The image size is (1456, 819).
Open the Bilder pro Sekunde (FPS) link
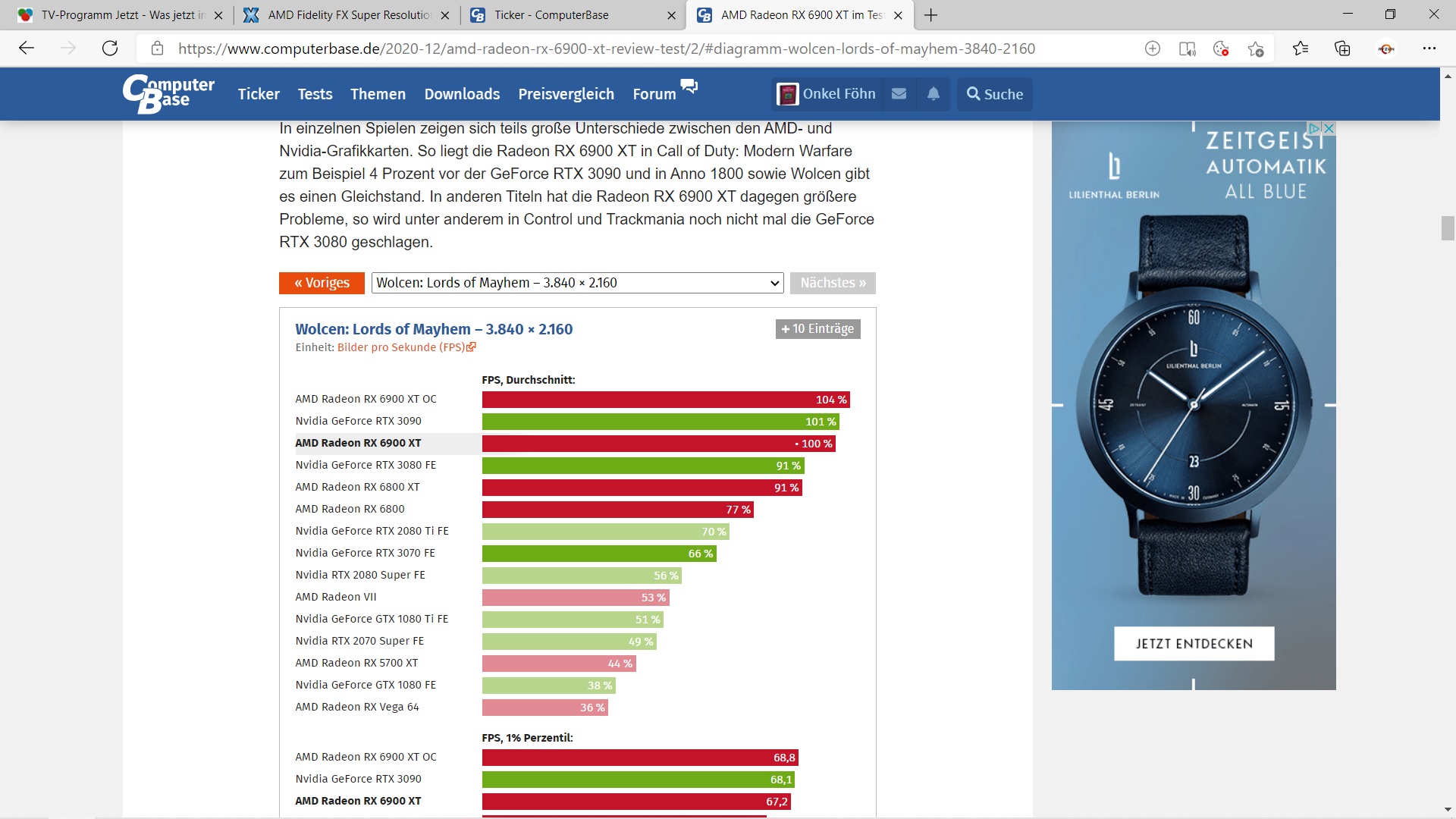(401, 347)
